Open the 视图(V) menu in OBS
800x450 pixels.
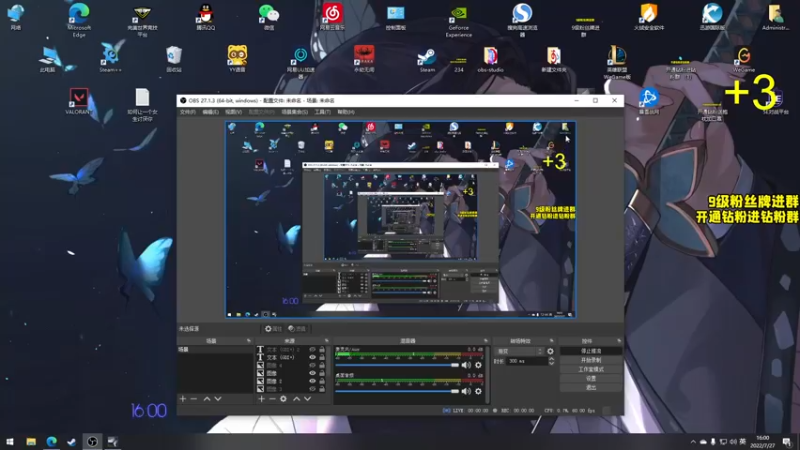point(233,112)
